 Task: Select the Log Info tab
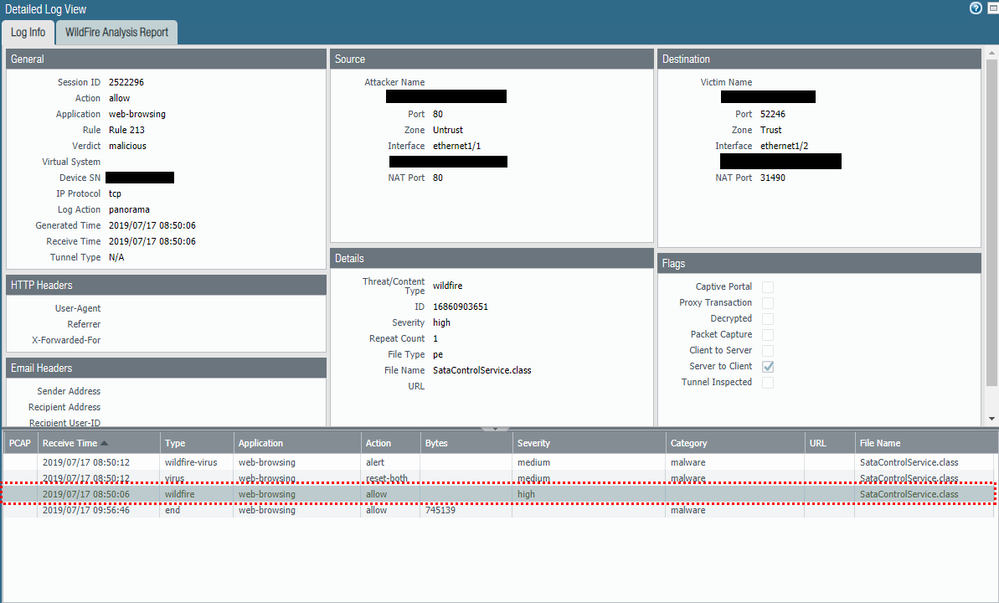[28, 32]
